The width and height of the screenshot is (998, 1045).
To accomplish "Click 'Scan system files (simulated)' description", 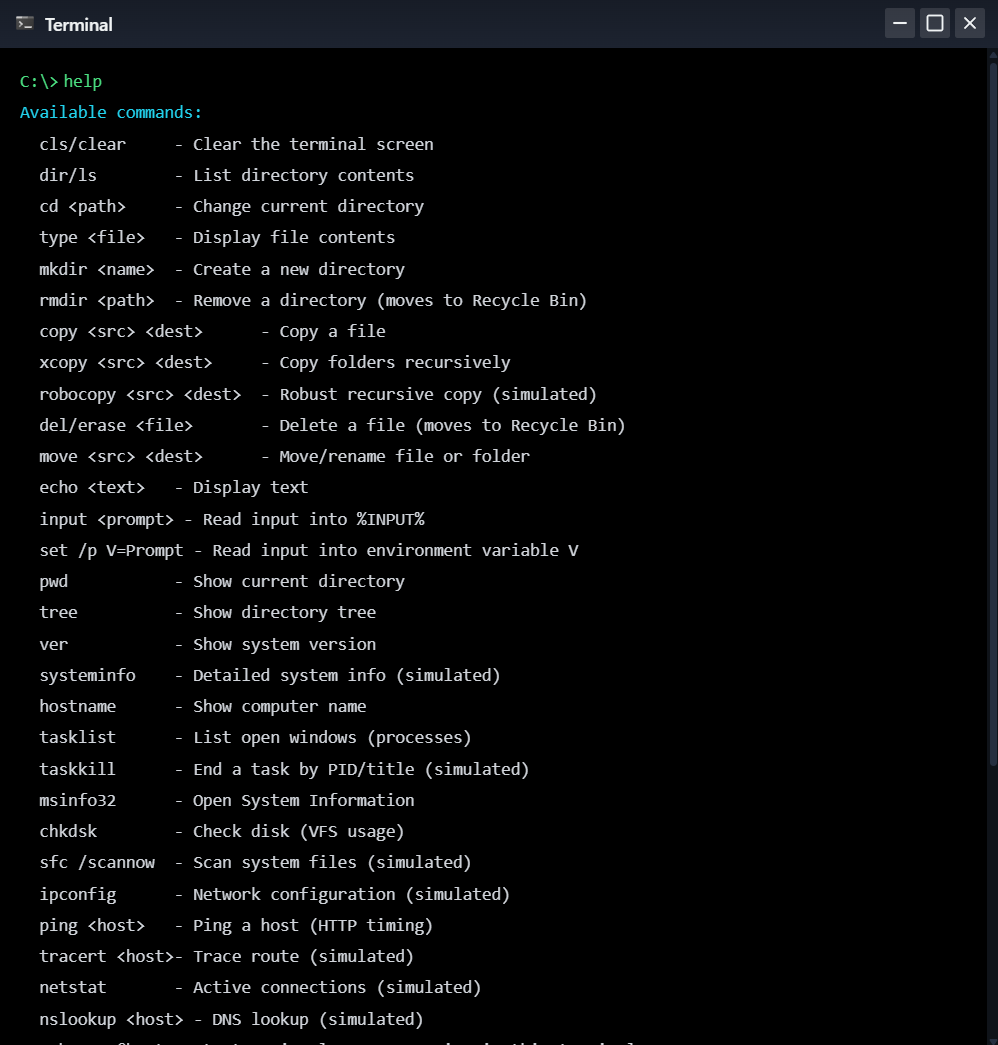I will 332,862.
